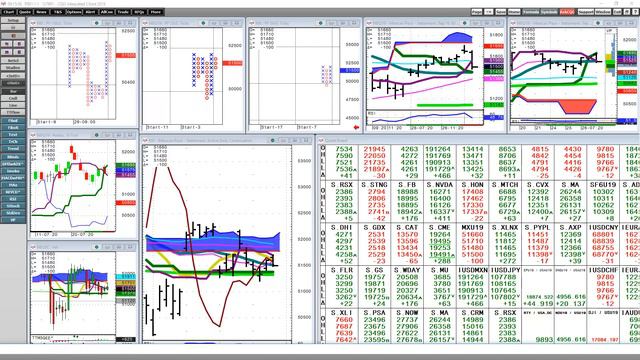Select the Bar chart type

tap(13, 91)
